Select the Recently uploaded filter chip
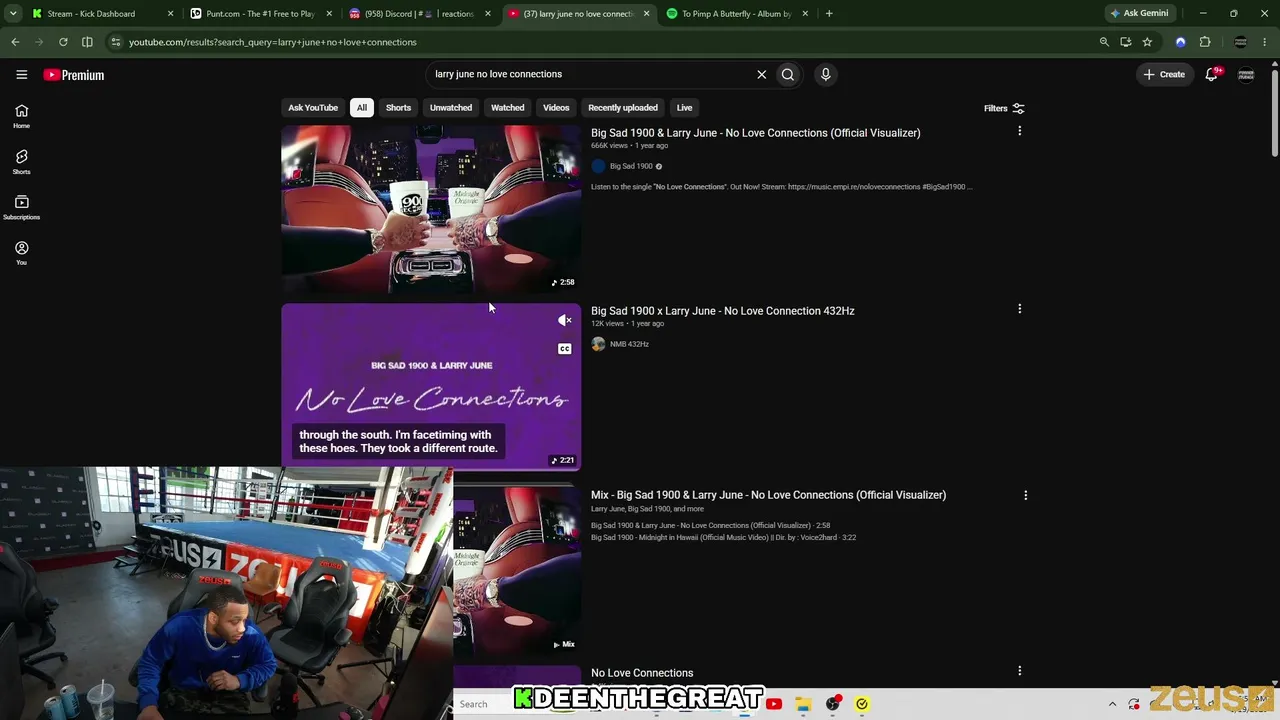This screenshot has height=720, width=1280. click(623, 108)
